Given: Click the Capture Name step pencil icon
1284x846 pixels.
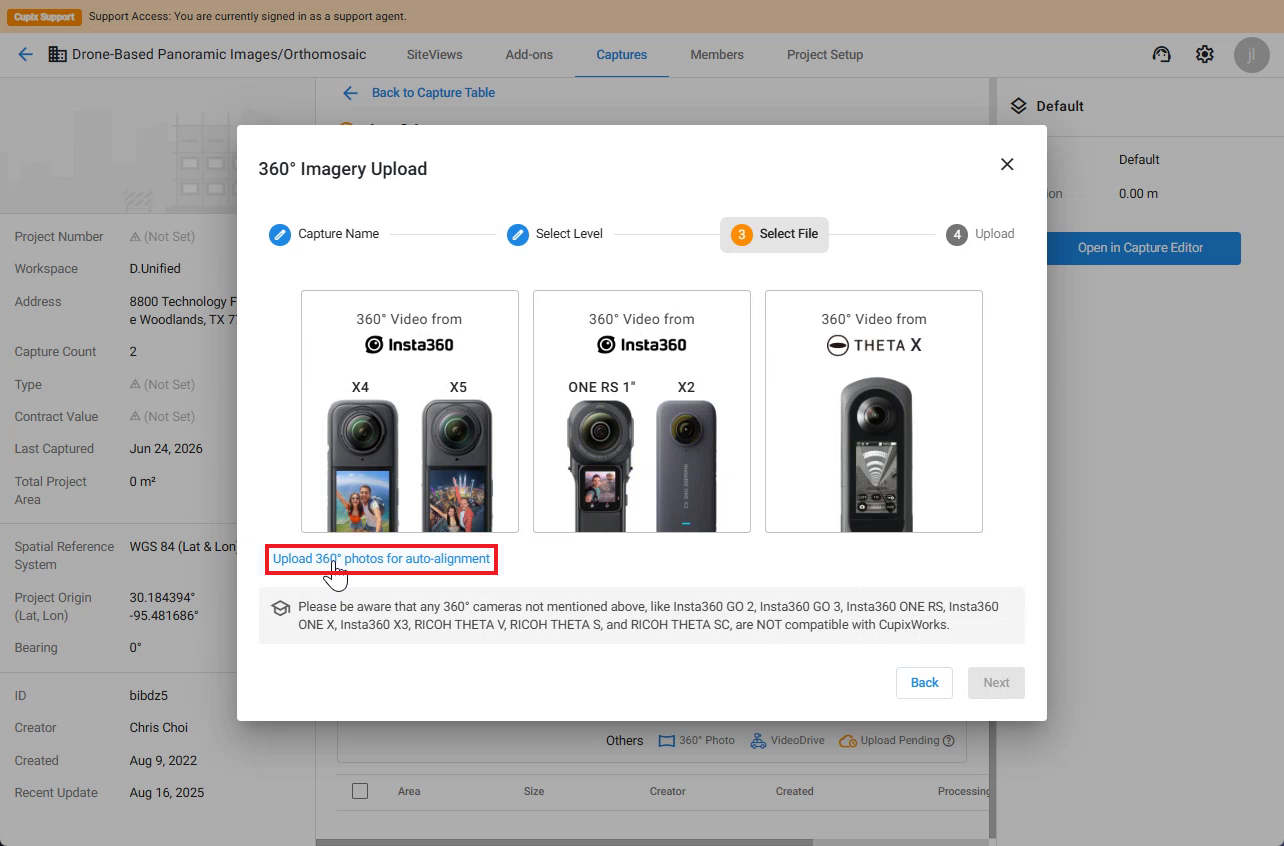Looking at the screenshot, I should (280, 235).
